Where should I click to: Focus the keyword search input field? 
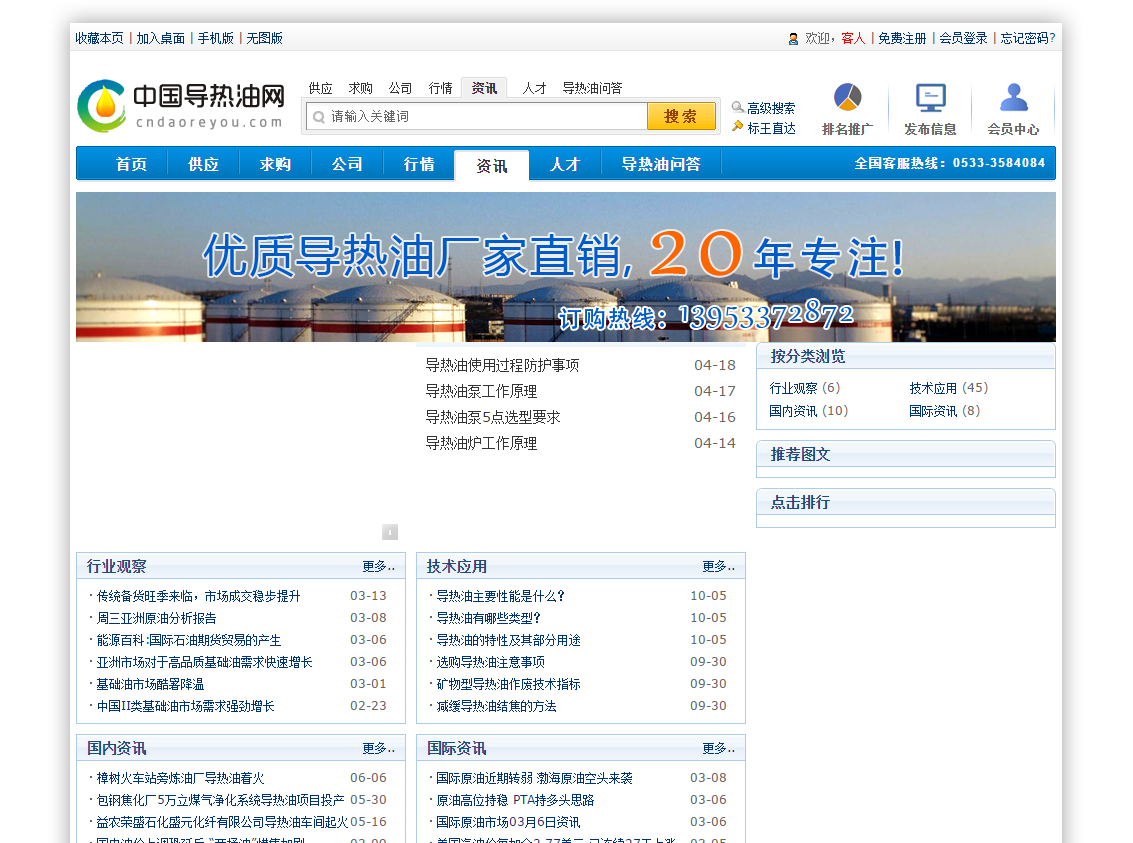tap(477, 116)
